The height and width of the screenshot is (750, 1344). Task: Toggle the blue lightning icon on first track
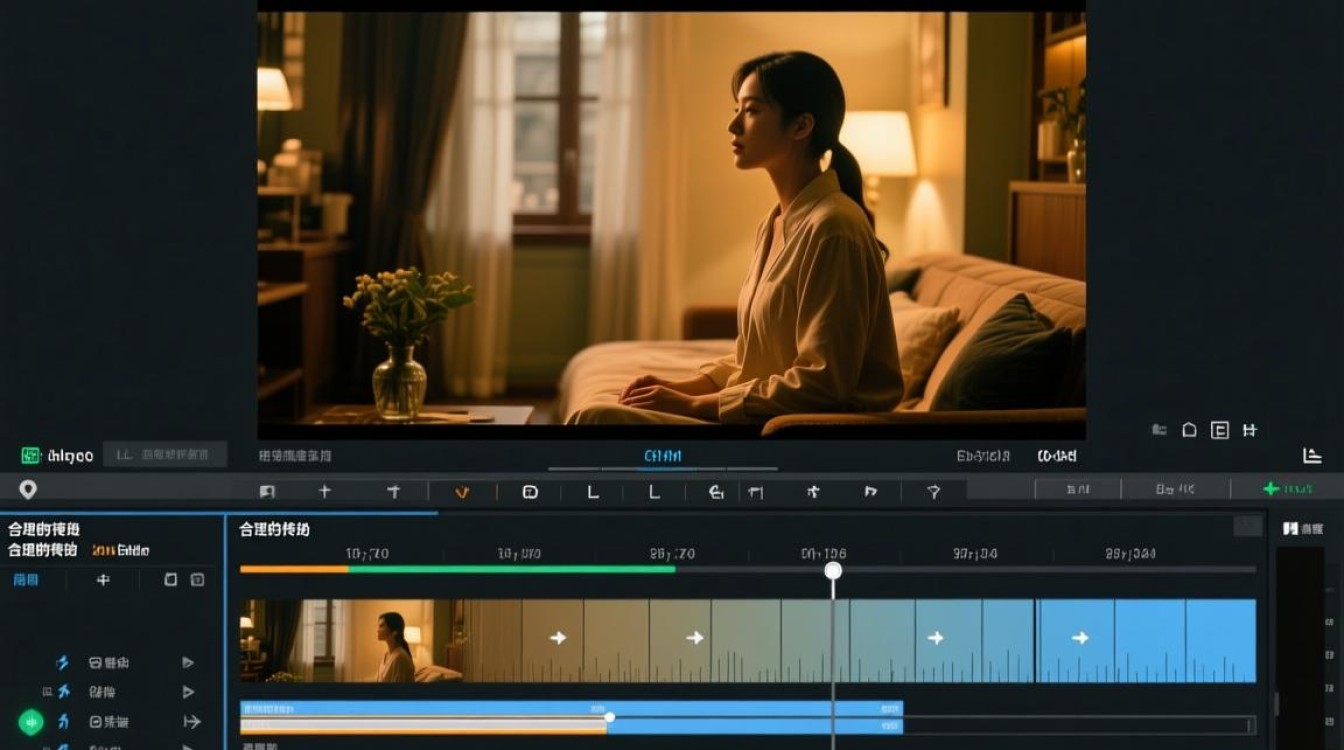click(x=63, y=662)
